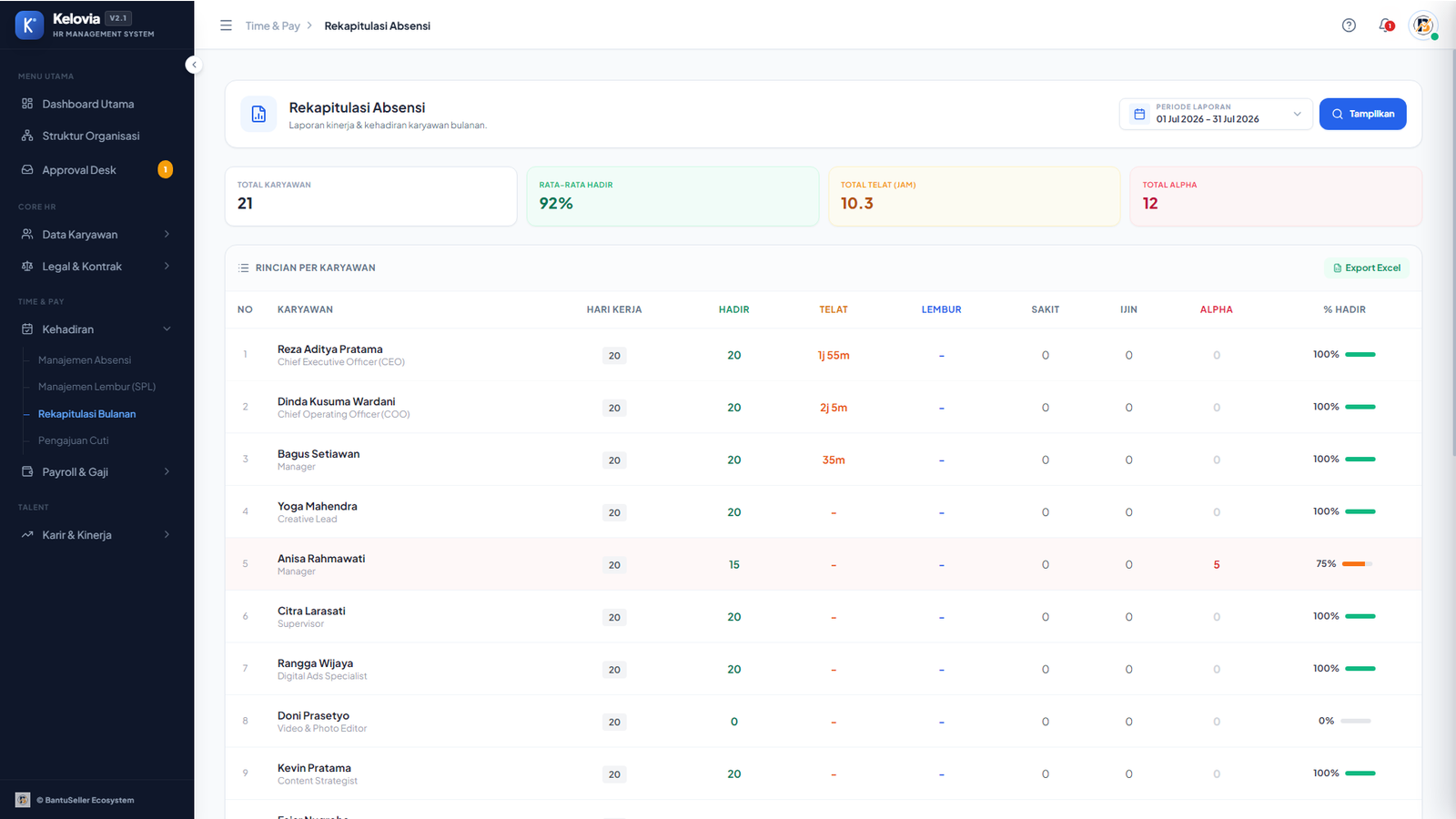Click the Kehadiran calendar icon
Image resolution: width=1456 pixels, height=819 pixels.
coord(27,329)
